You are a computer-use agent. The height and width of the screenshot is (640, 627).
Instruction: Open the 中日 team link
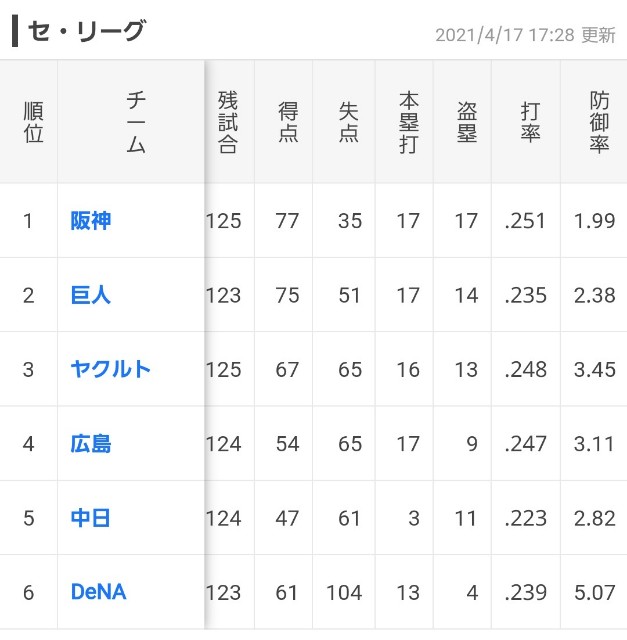tap(91, 518)
